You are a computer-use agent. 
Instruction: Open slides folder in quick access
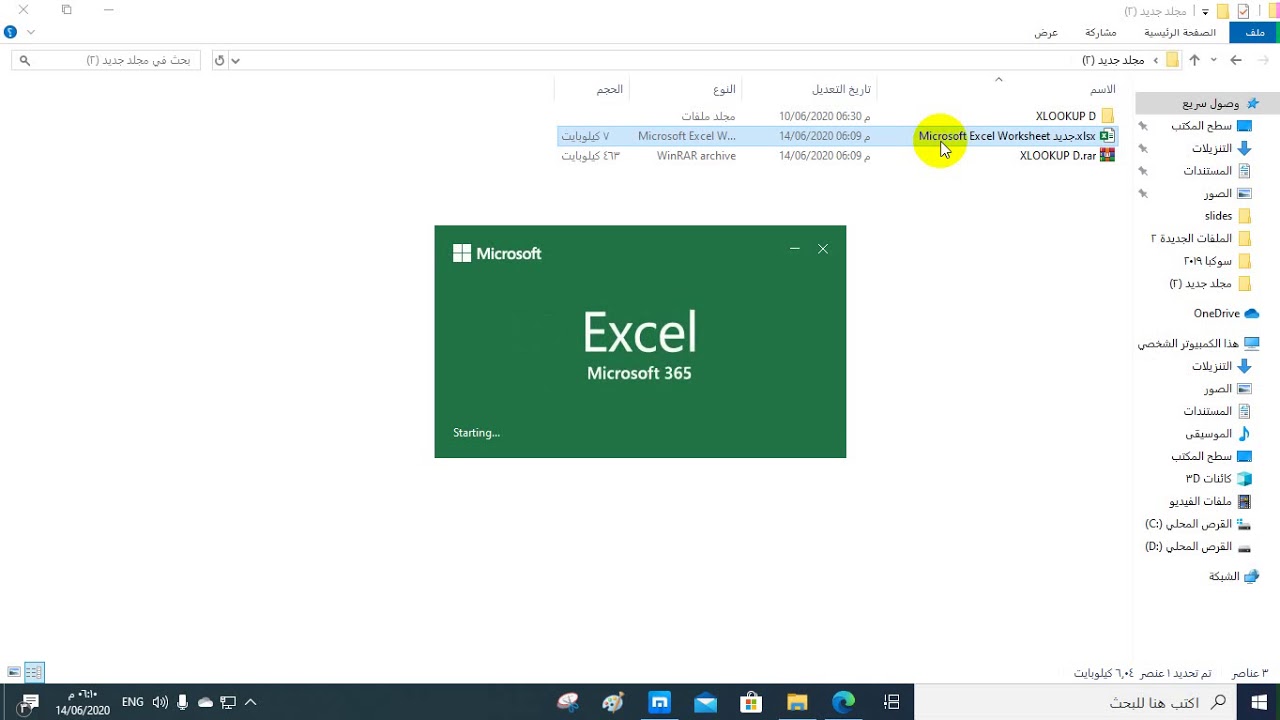(1227, 216)
